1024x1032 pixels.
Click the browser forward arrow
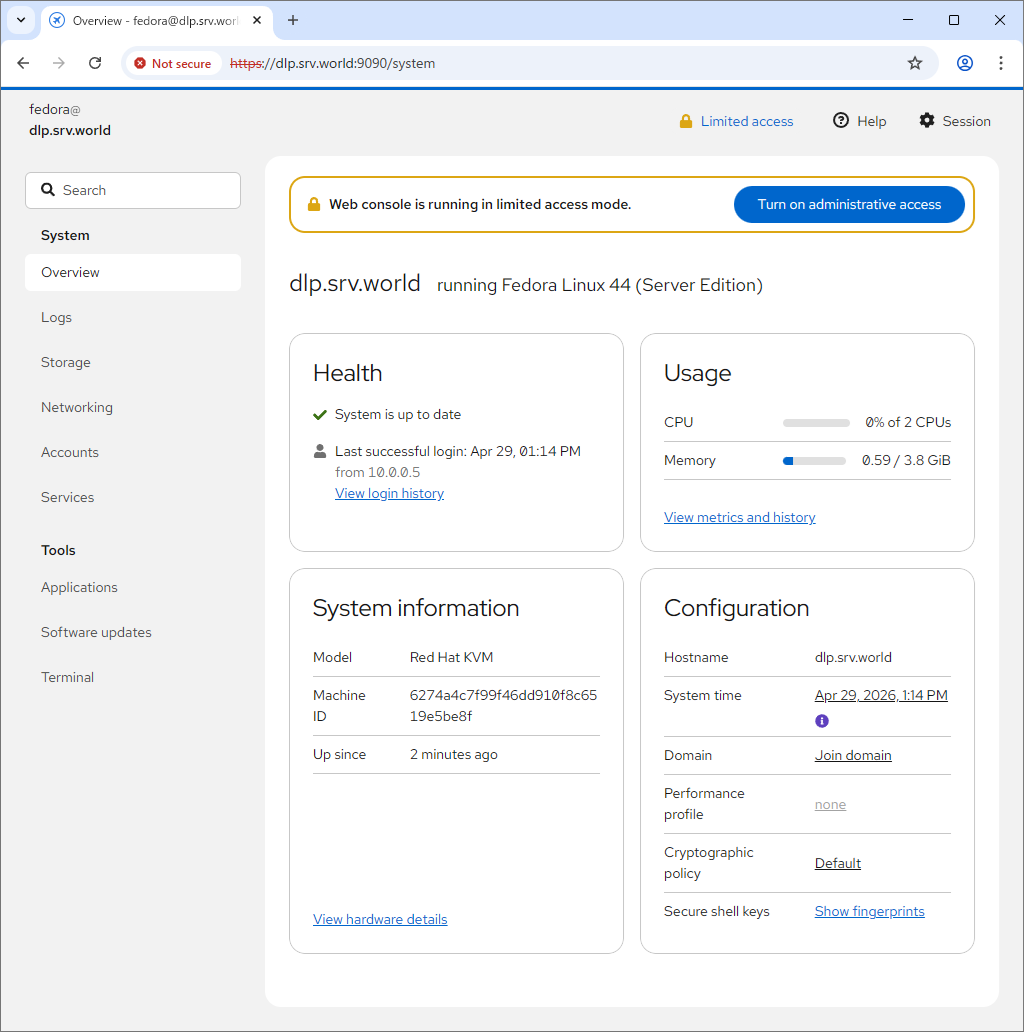(x=59, y=63)
